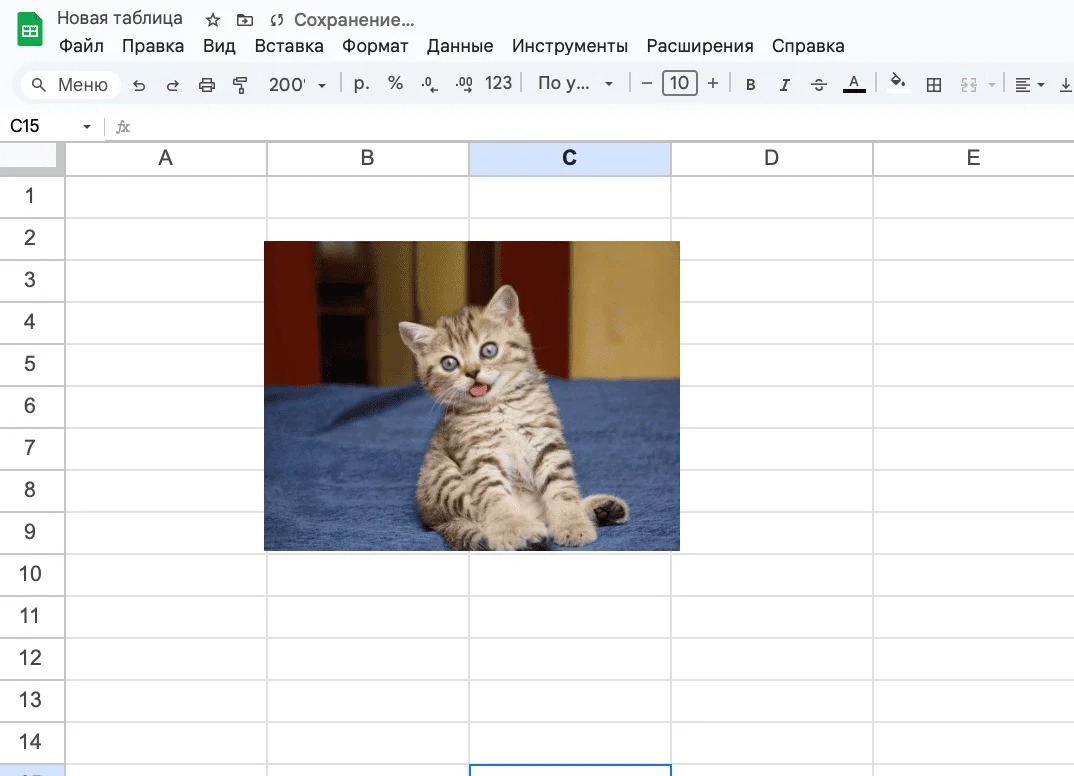Increase decimal places
Viewport: 1074px width, 776px height.
pyautogui.click(x=464, y=84)
